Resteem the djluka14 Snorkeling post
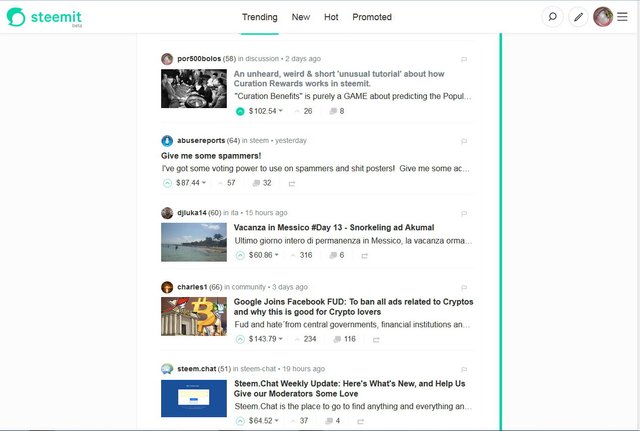 tap(364, 256)
